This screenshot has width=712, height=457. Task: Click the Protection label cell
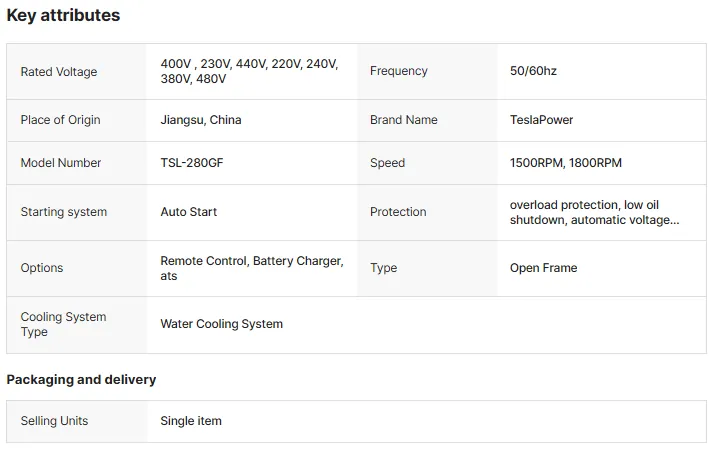click(427, 212)
